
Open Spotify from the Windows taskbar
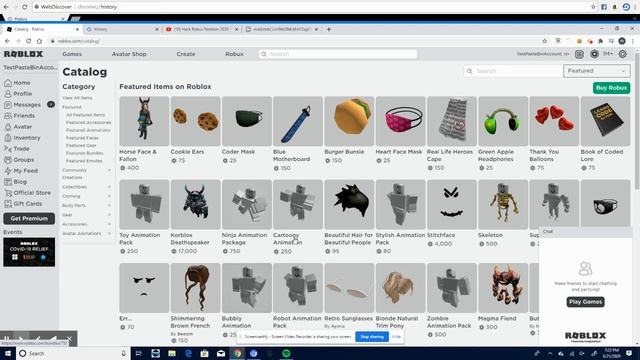[286, 353]
